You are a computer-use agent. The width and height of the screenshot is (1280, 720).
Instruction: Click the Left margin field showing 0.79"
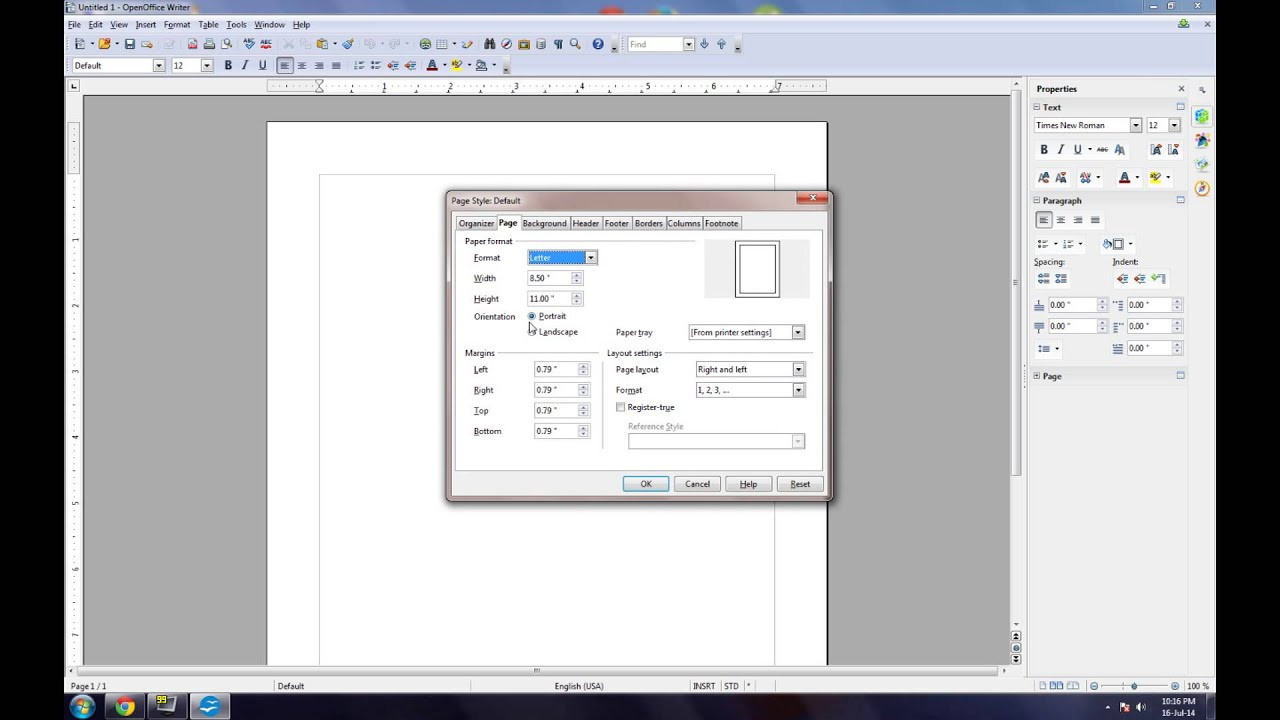point(555,369)
